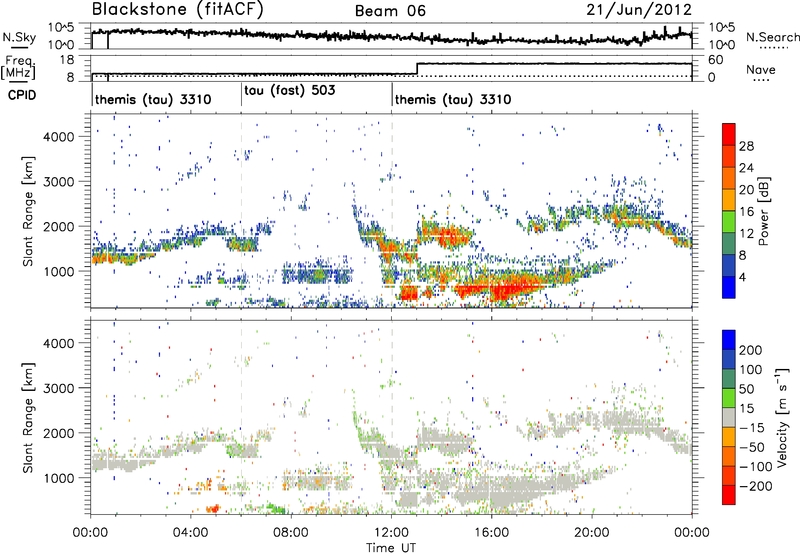Select the 'tau (fast) 503' CPID label

coord(290,90)
